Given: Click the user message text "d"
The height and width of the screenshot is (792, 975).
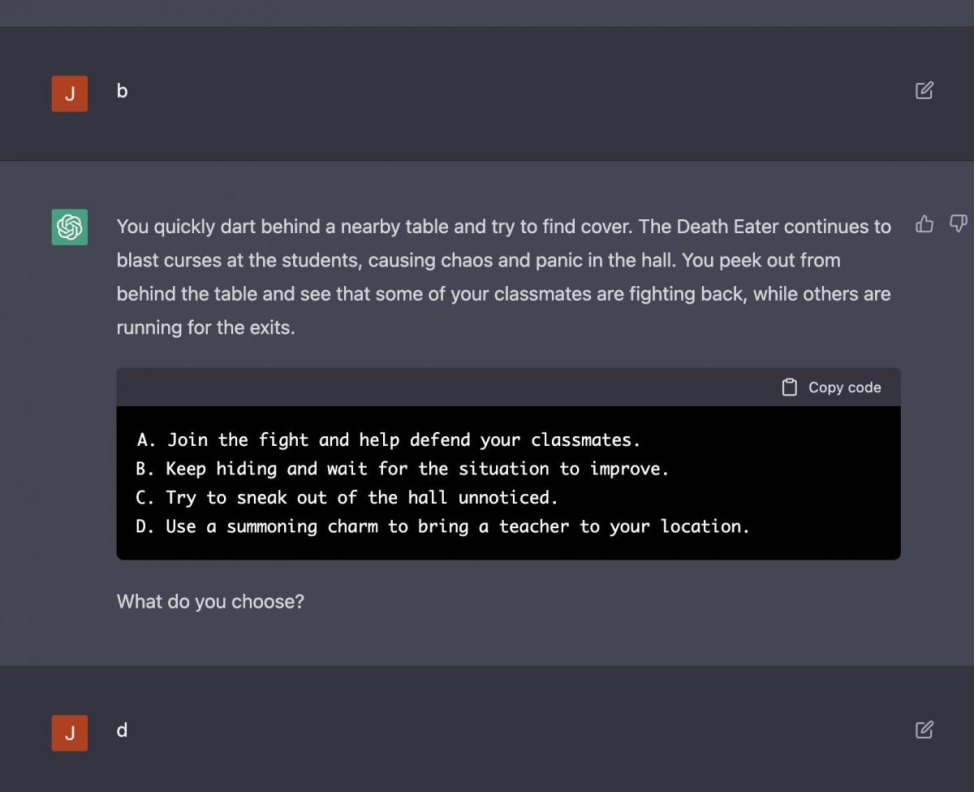Looking at the screenshot, I should point(122,730).
